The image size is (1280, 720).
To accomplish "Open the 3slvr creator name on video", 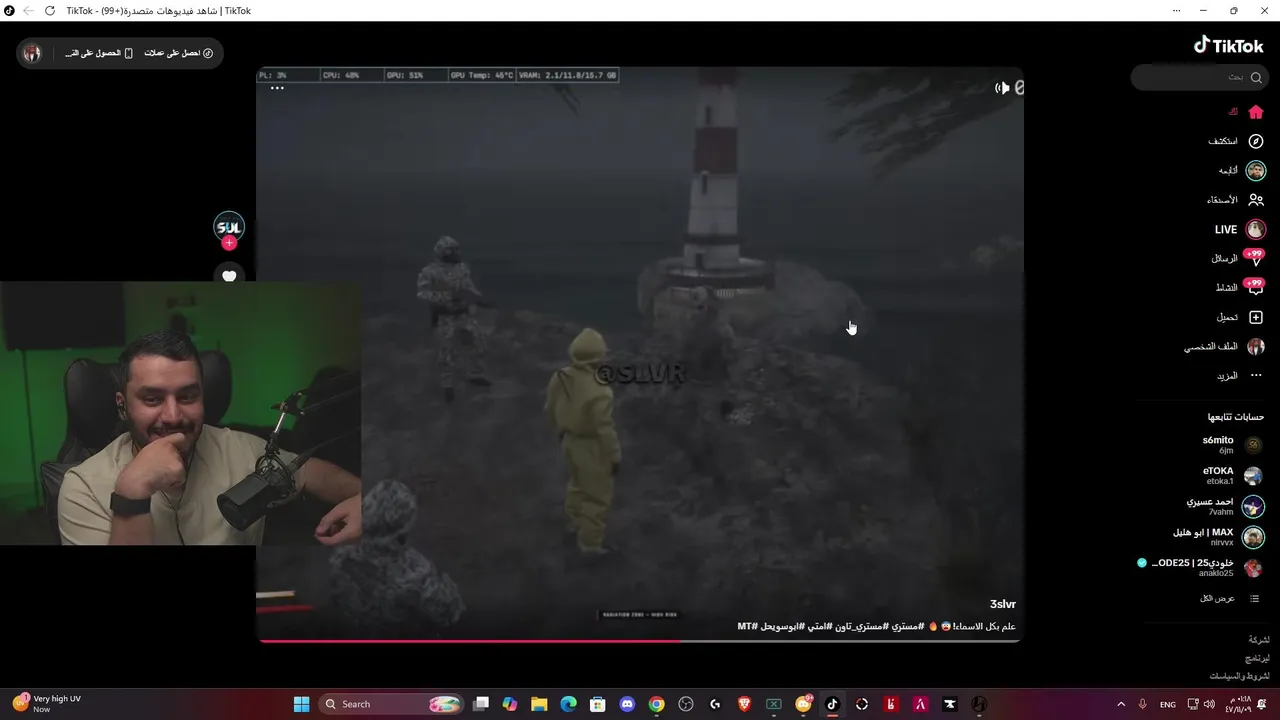I will point(1003,604).
